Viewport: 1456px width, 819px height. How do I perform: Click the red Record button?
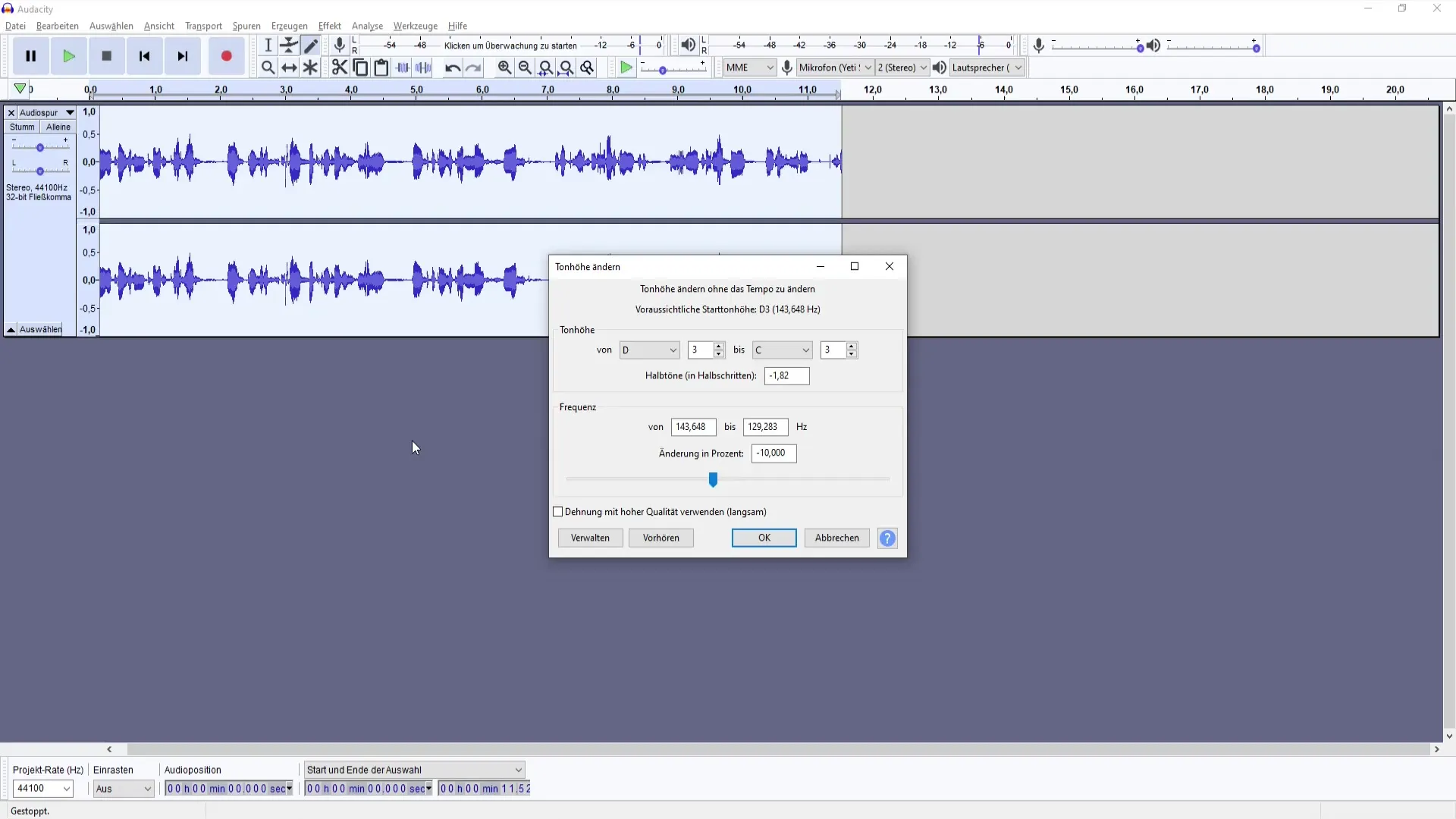point(226,56)
